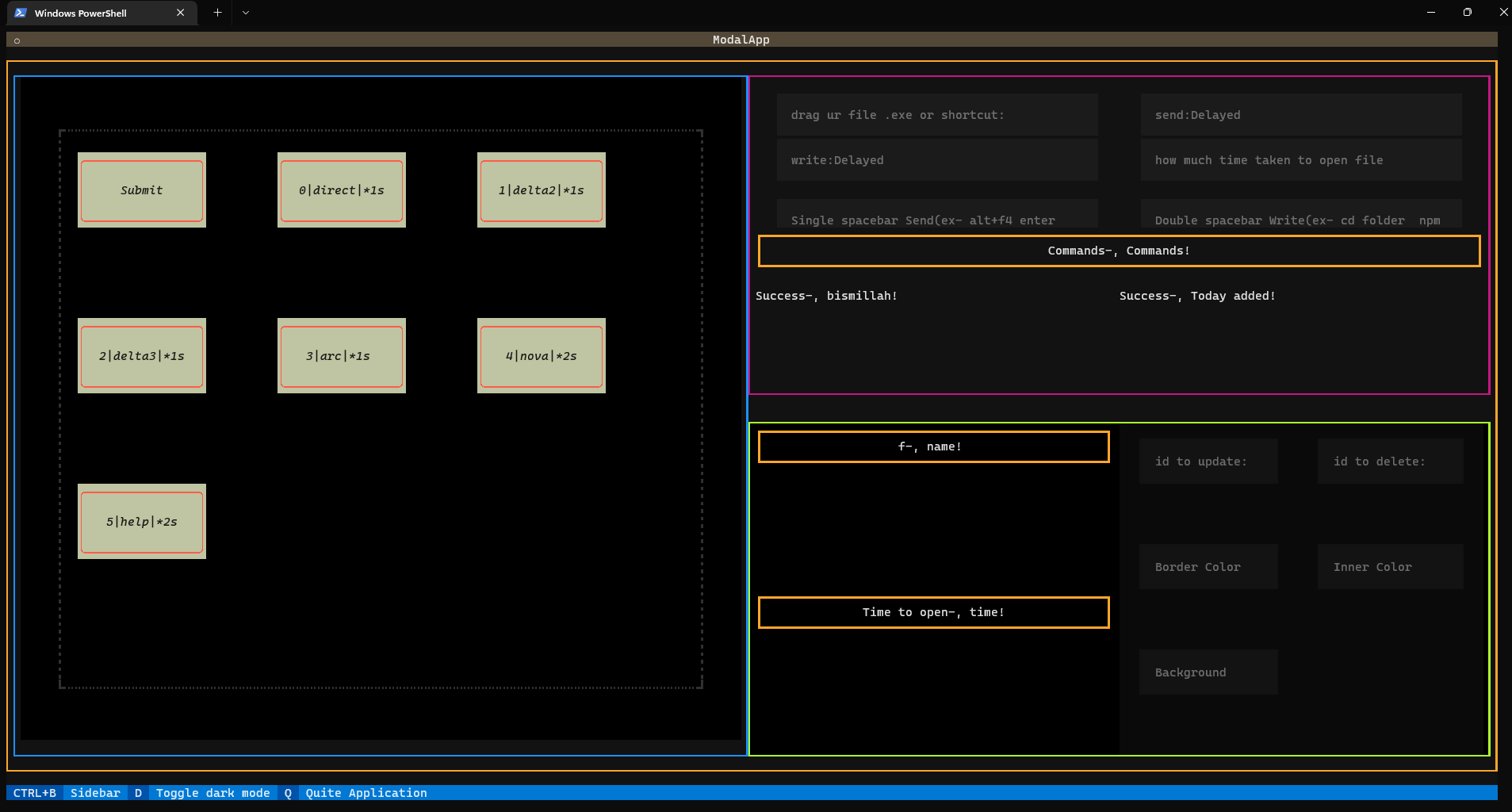The width and height of the screenshot is (1512, 812).
Task: Launch the 2|delta3|*1s shortcut card
Action: (x=141, y=355)
